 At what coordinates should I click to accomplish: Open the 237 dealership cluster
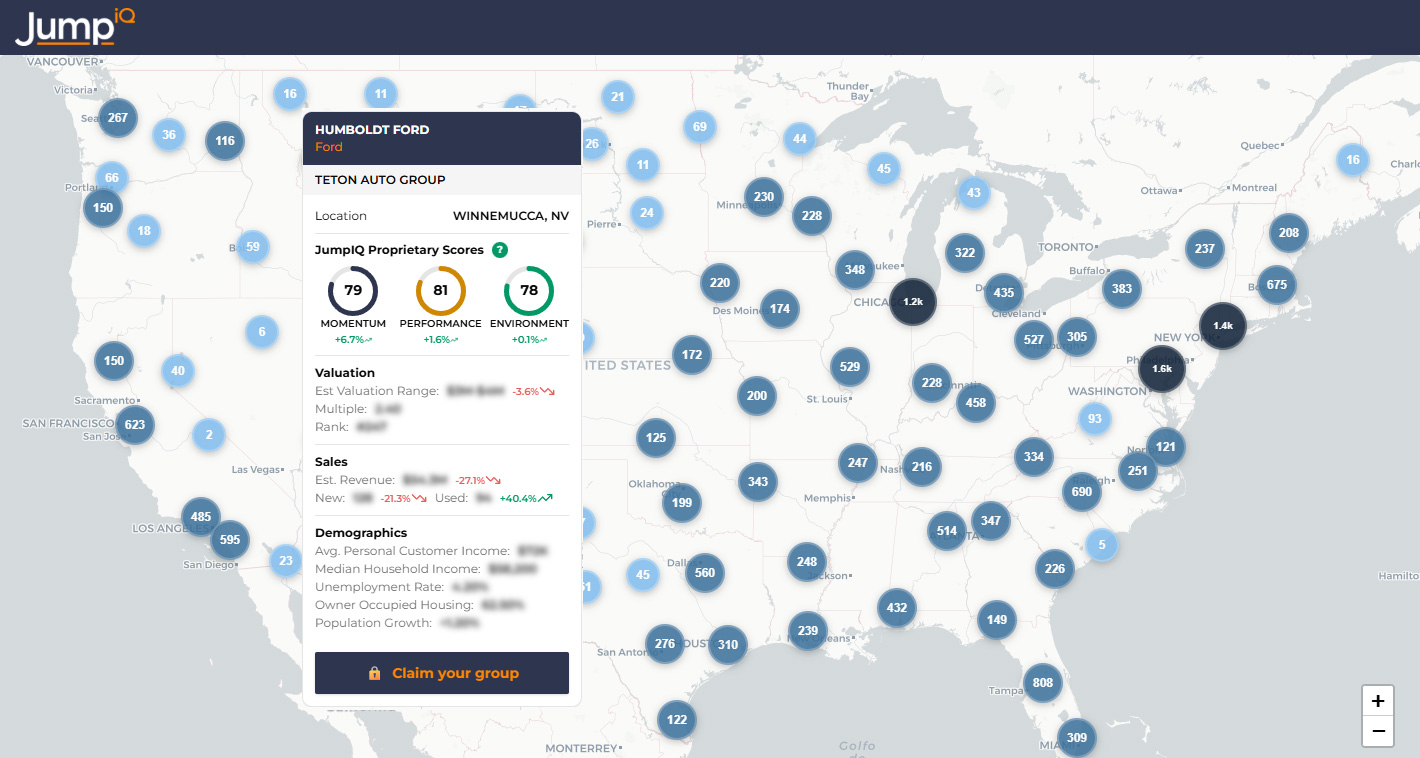(x=1205, y=249)
